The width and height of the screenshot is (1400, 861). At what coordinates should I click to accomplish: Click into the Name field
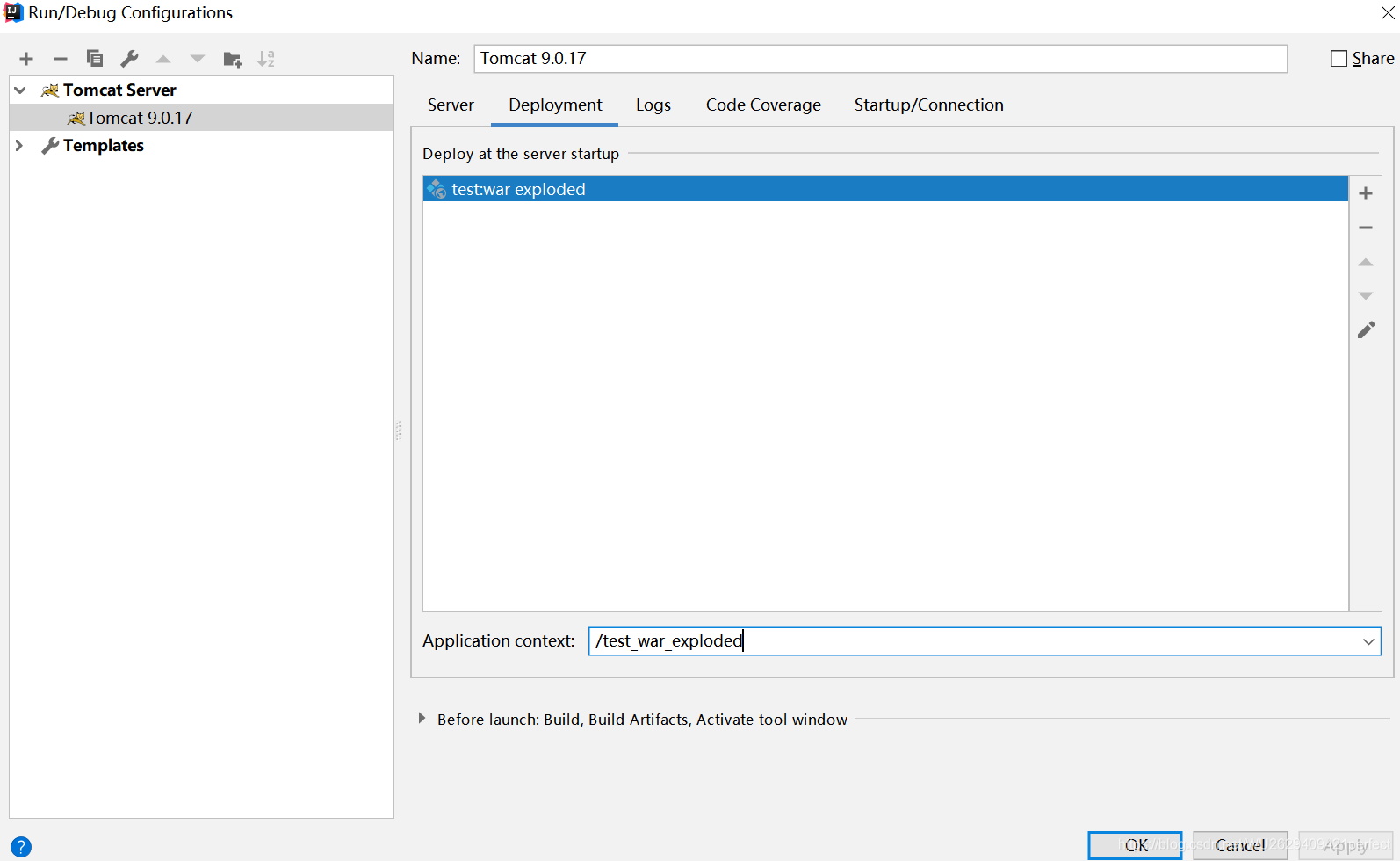coord(881,59)
